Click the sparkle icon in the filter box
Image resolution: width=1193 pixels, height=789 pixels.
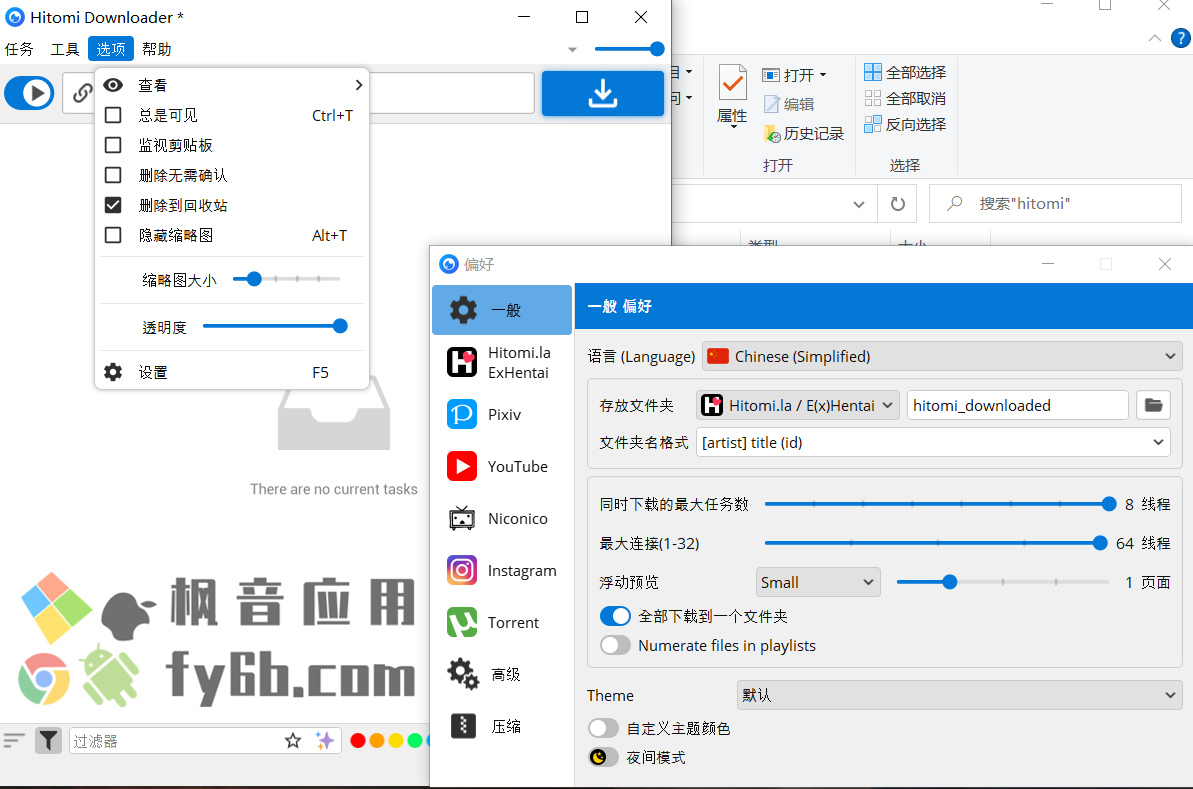click(325, 740)
